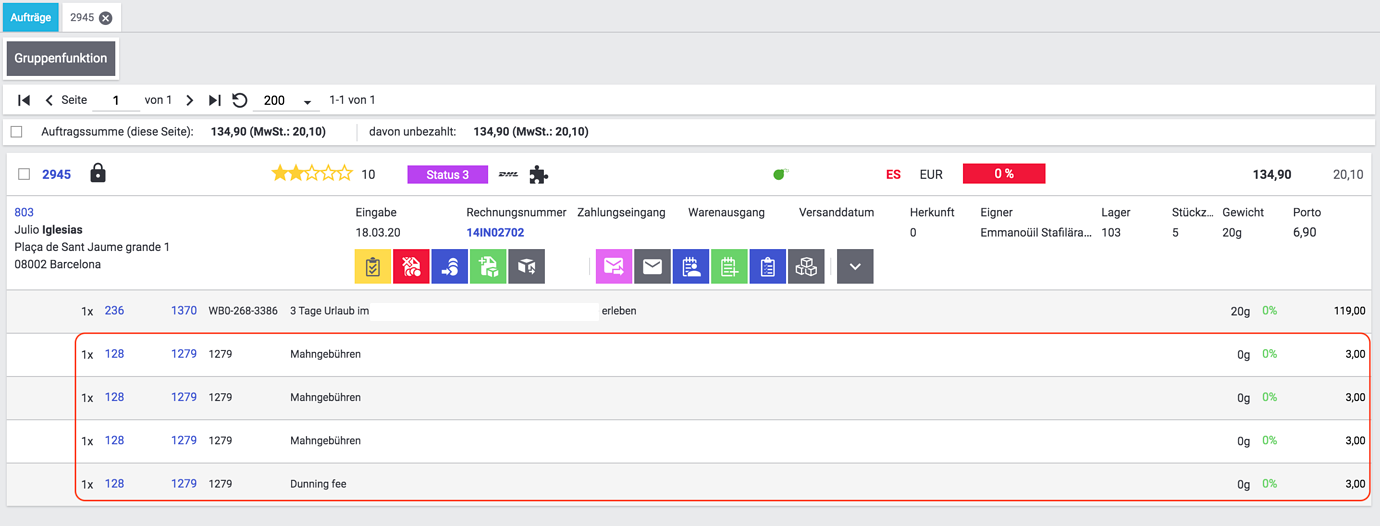This screenshot has height=526, width=1380.
Task: Go to the previous page
Action: click(49, 100)
